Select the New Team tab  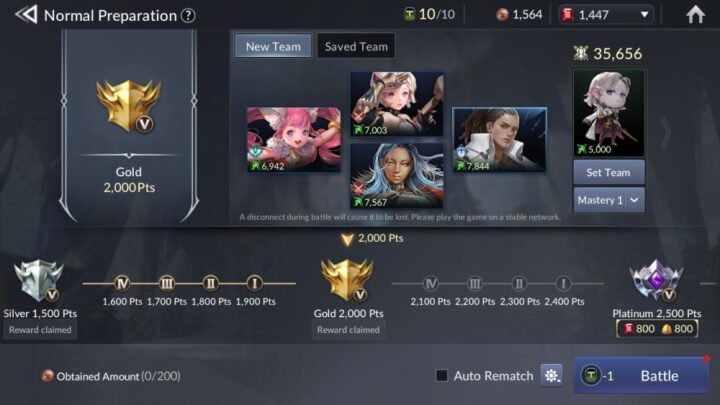[x=273, y=46]
